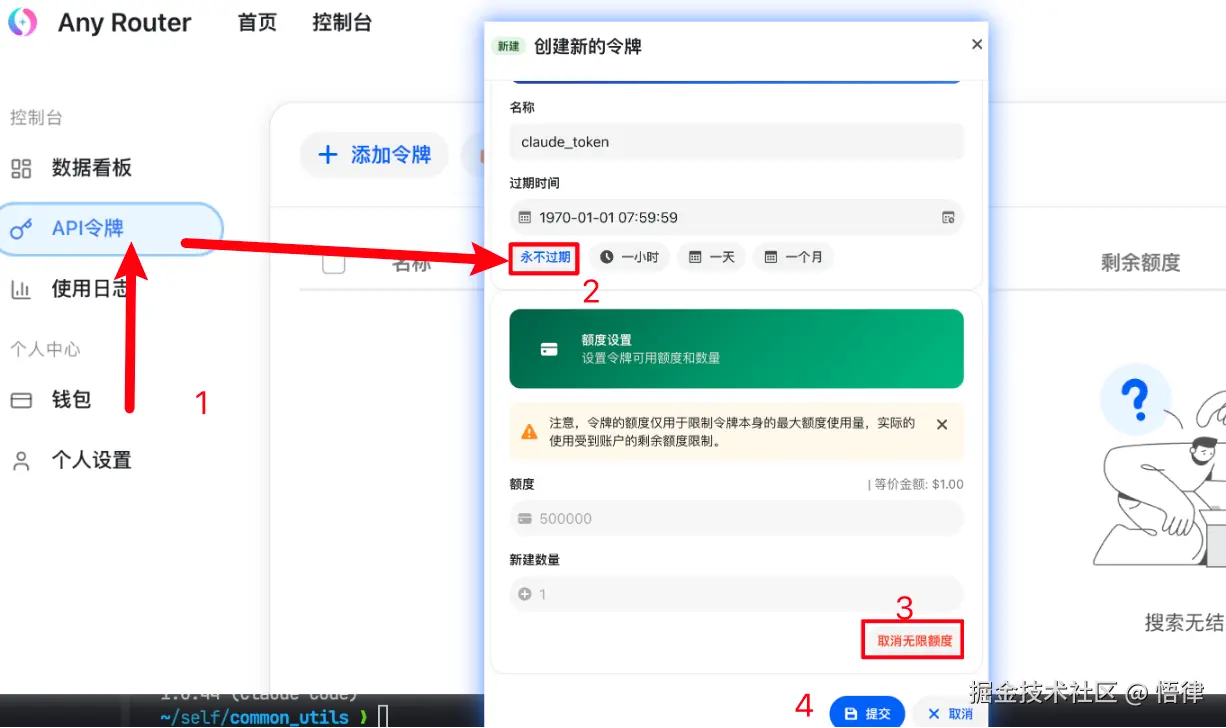The height and width of the screenshot is (728, 1226).
Task: Click the card icon in 额度 field
Action: [x=525, y=518]
